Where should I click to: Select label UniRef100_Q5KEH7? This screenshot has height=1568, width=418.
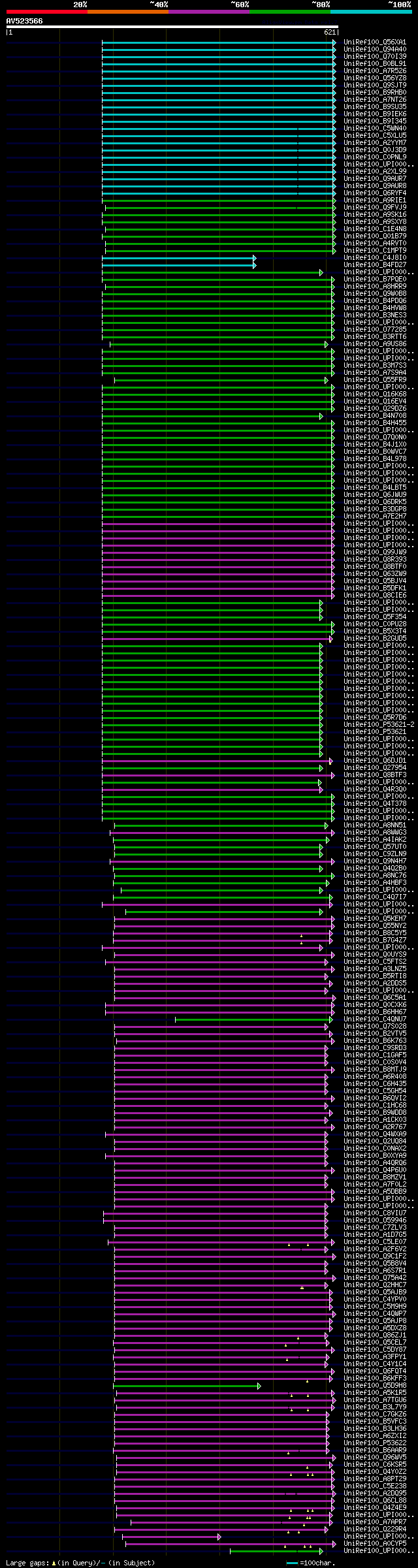[x=375, y=918]
